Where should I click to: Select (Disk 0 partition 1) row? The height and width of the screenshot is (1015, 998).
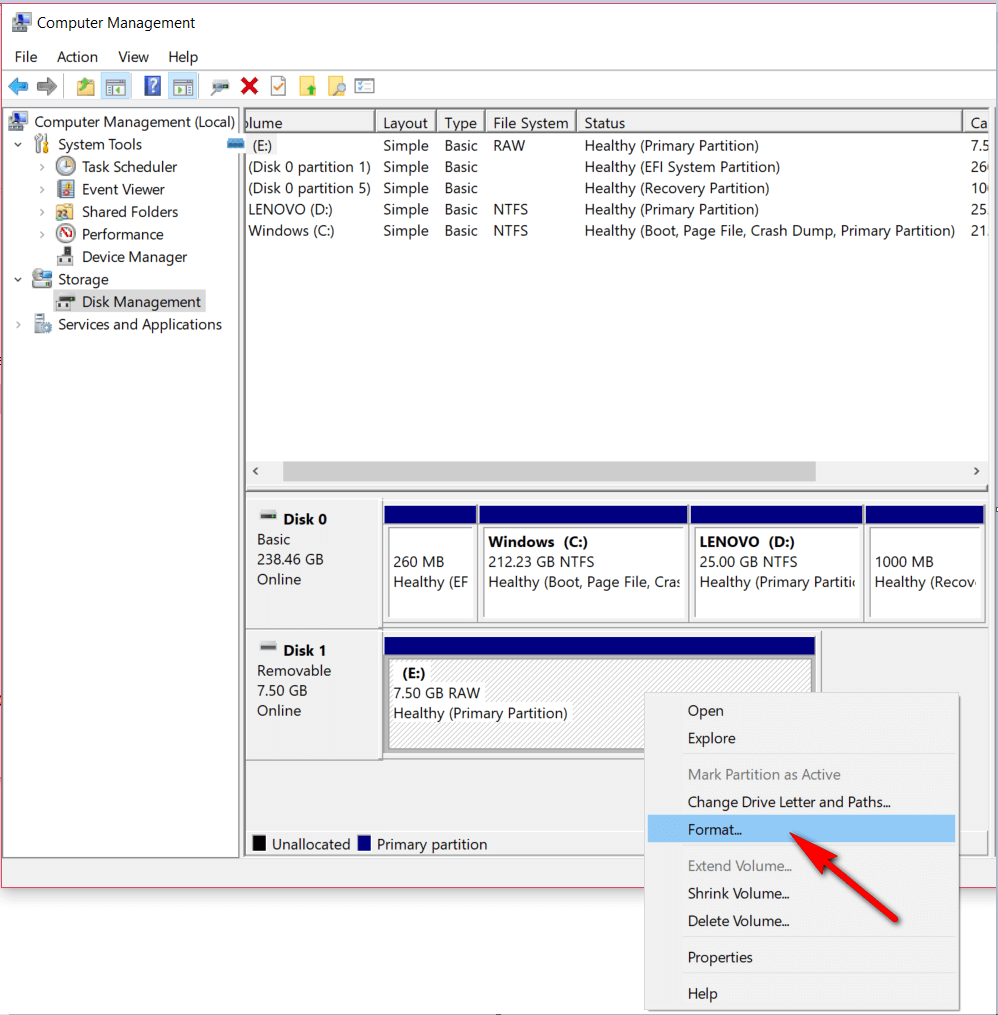tap(617, 167)
